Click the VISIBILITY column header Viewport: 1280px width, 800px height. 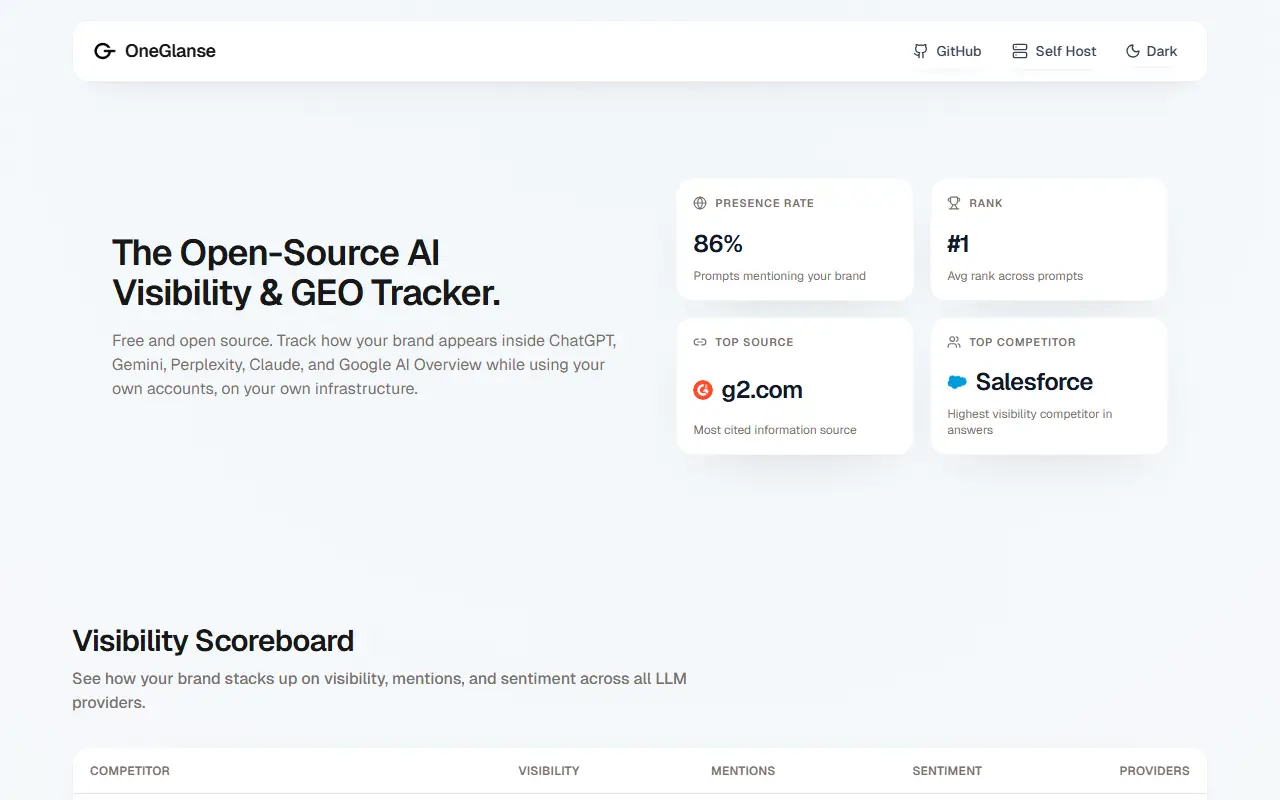[549, 771]
